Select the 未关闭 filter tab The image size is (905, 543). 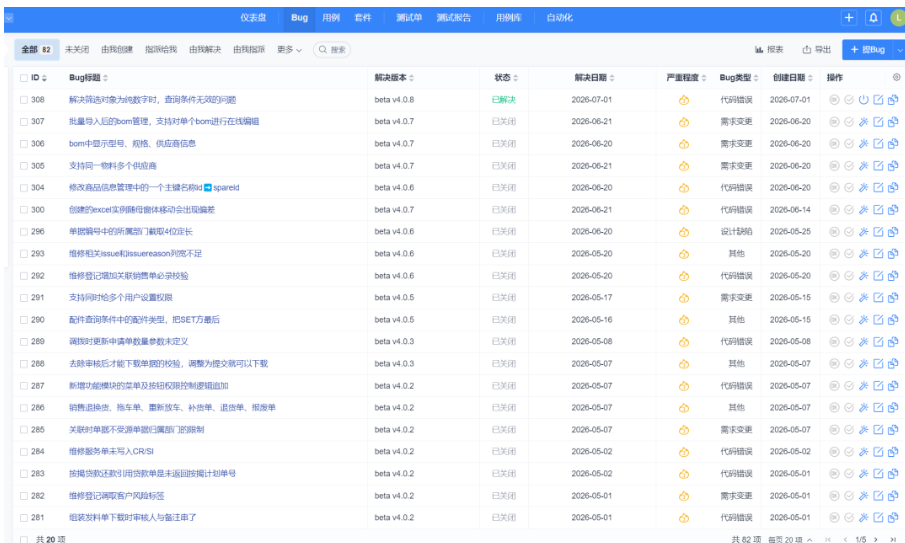pos(77,50)
